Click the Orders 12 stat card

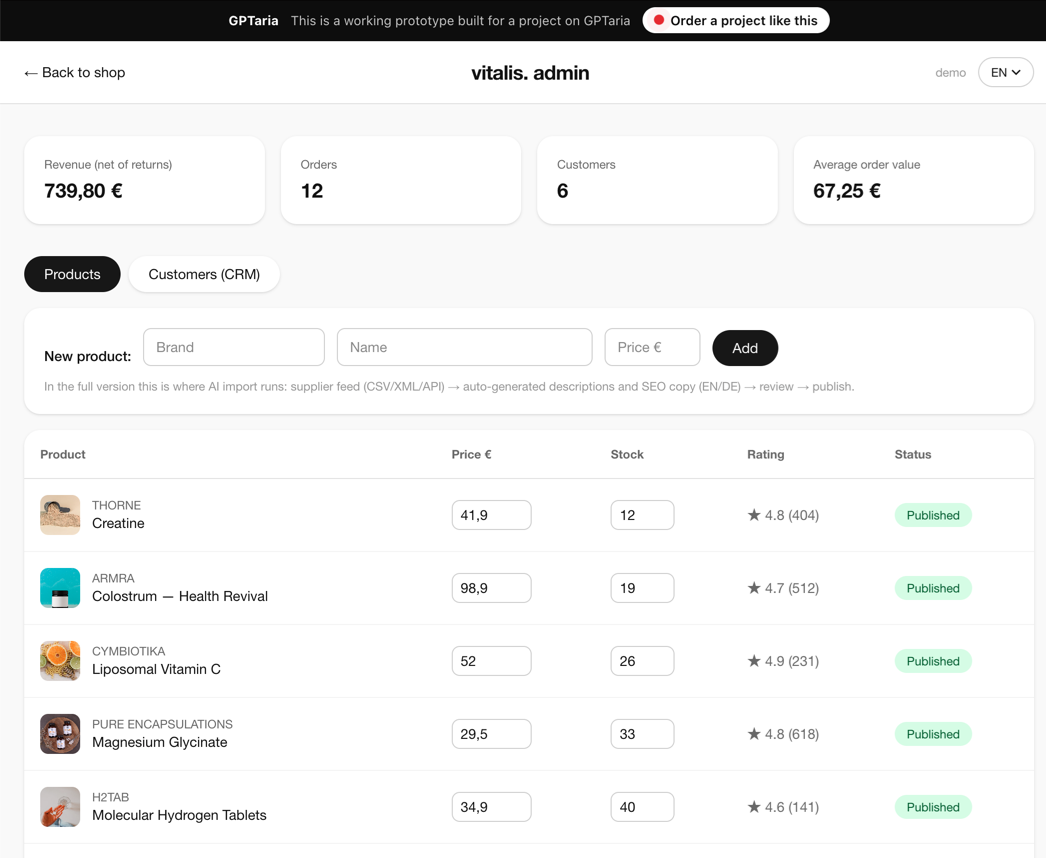pyautogui.click(x=401, y=180)
